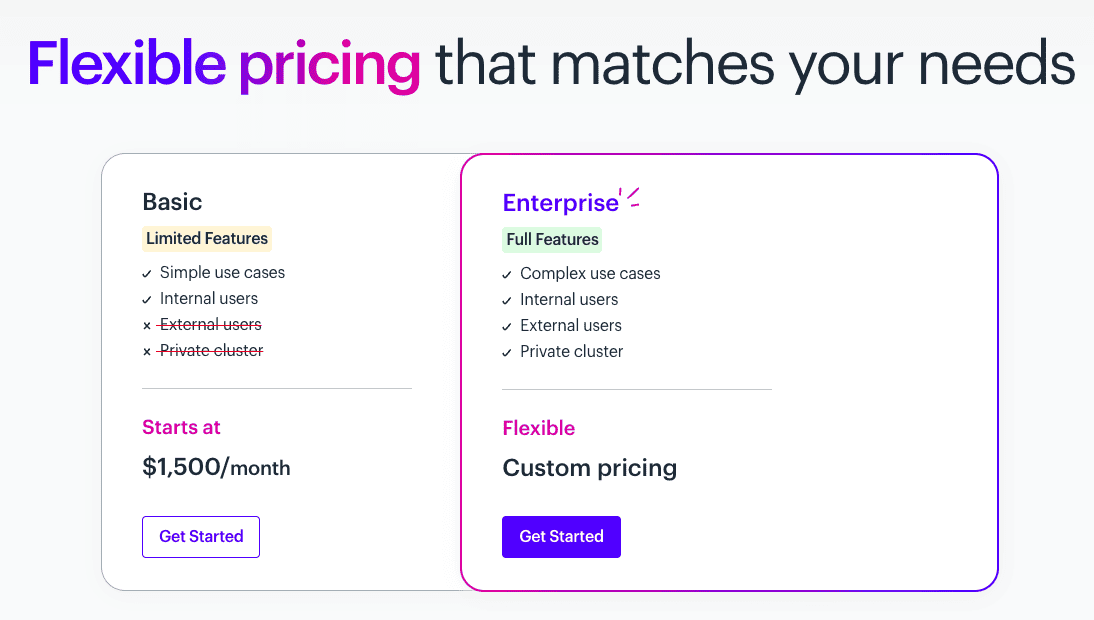The image size is (1094, 620).
Task: Click Get Started on the Enterprise plan
Action: coord(561,537)
